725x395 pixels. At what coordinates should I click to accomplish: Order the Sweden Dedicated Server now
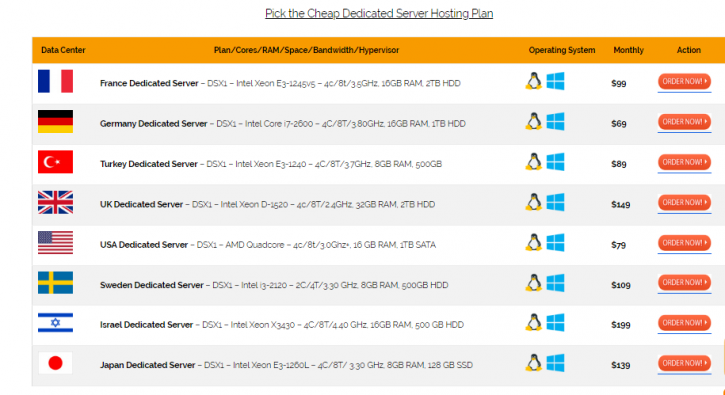point(684,282)
